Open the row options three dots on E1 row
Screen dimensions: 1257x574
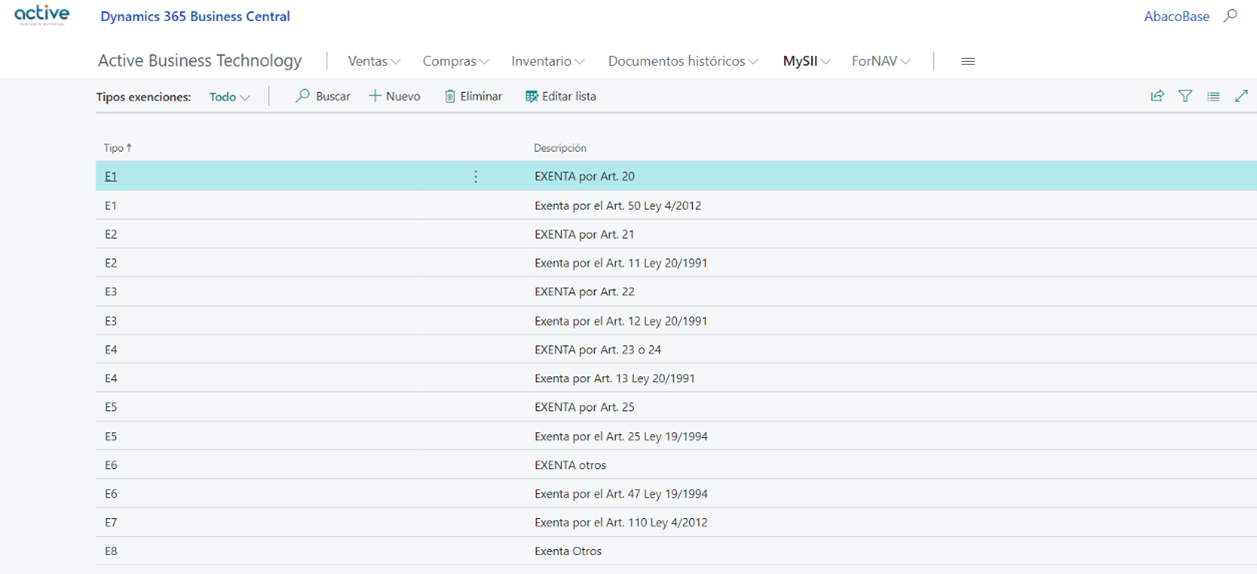click(475, 177)
